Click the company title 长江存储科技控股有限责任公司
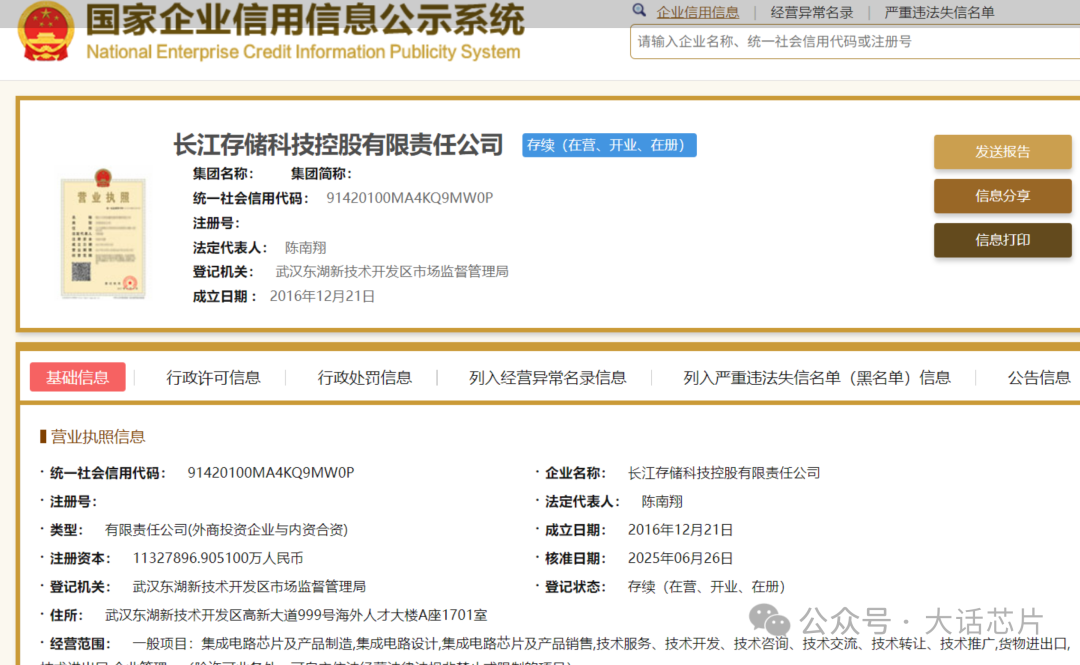This screenshot has width=1080, height=665. tap(338, 145)
